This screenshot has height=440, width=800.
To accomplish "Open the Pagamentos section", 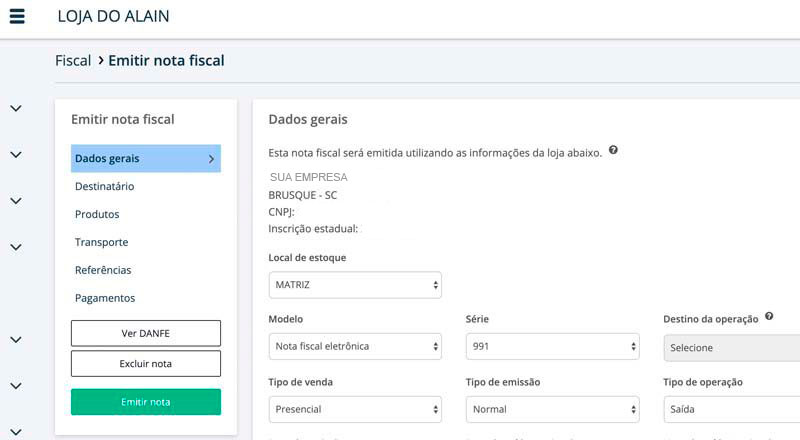I will tap(104, 298).
